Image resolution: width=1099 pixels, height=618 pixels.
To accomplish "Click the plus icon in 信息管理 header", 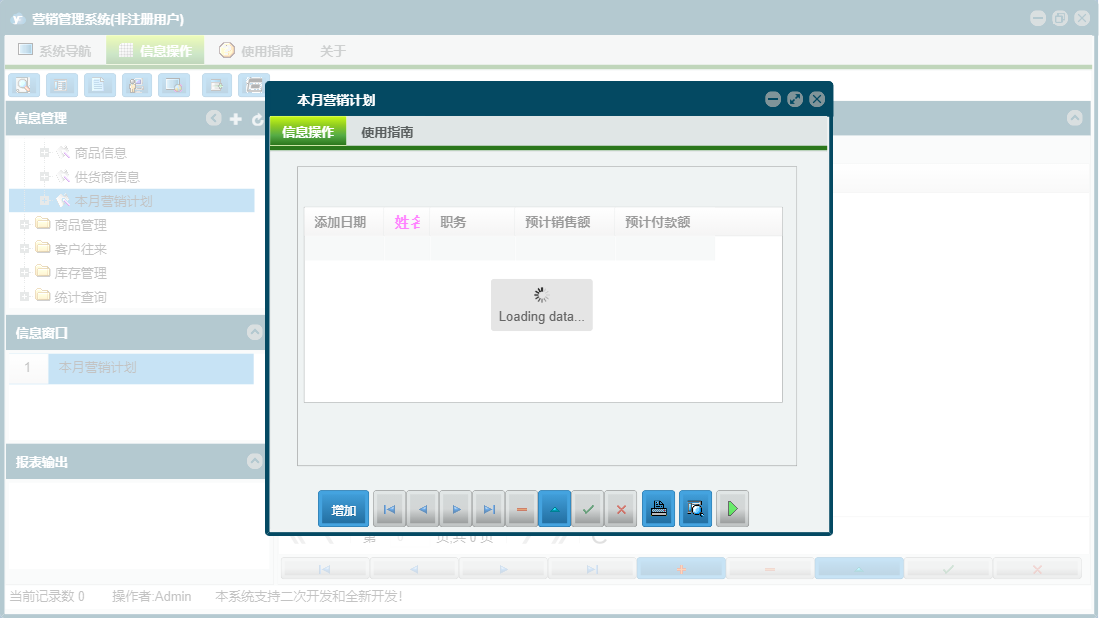I will [236, 119].
